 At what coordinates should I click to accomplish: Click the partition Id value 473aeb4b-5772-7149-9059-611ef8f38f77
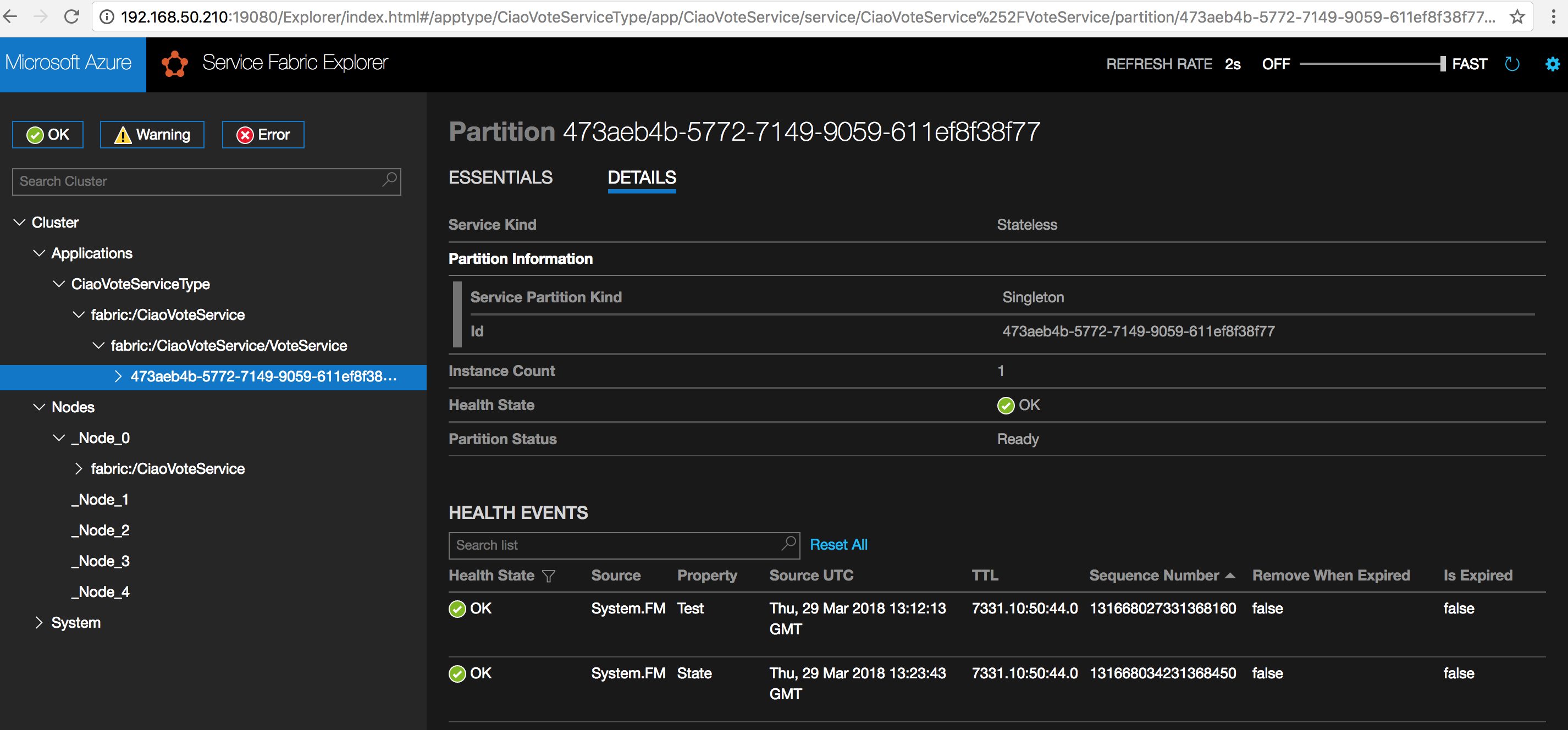[x=1138, y=332]
